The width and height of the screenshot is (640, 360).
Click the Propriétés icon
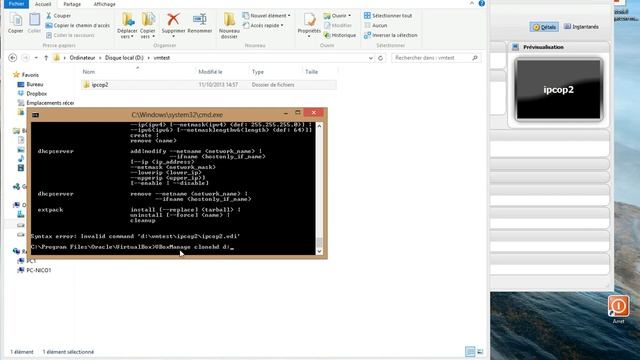click(x=309, y=20)
